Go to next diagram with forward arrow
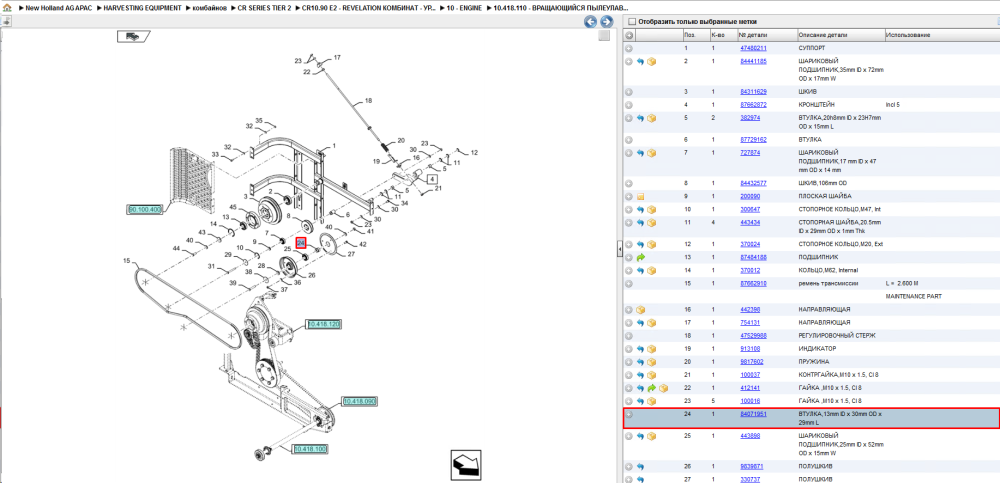Image resolution: width=1000 pixels, height=483 pixels. (607, 22)
